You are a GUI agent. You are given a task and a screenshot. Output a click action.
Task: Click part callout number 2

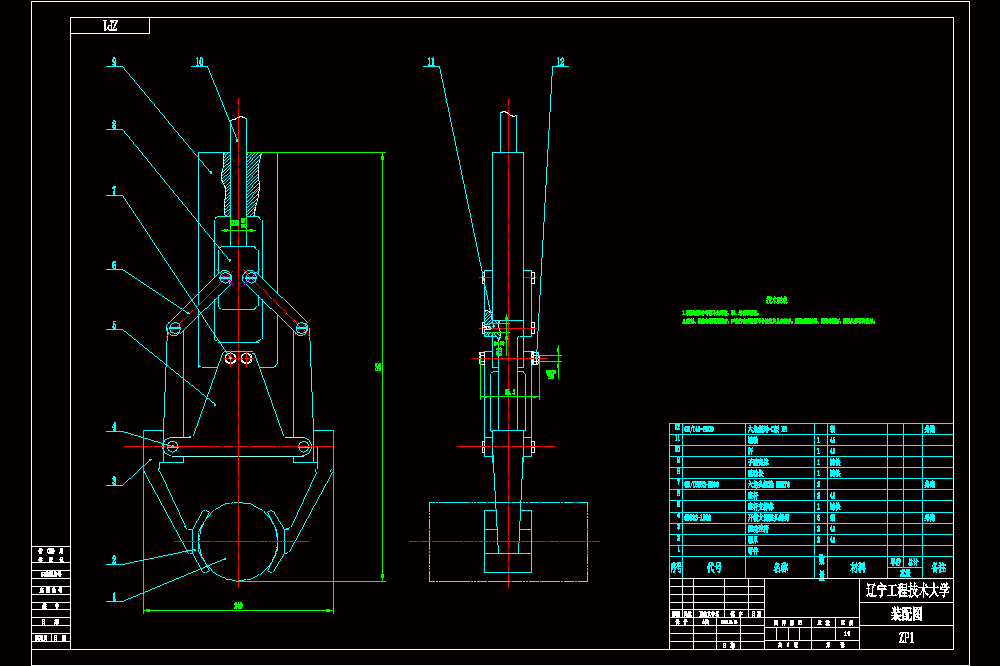pos(114,559)
